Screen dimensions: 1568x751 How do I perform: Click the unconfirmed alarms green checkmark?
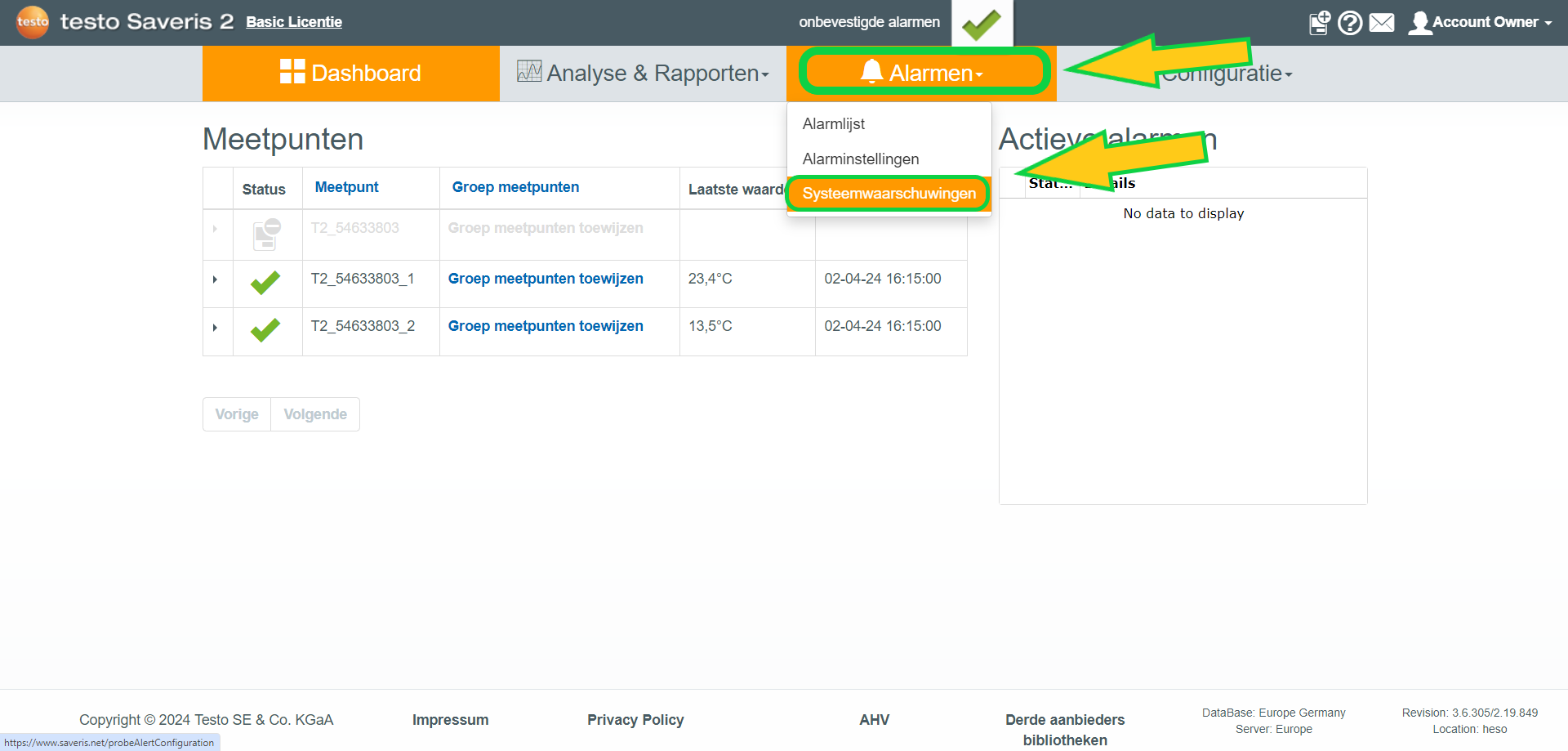pyautogui.click(x=982, y=24)
